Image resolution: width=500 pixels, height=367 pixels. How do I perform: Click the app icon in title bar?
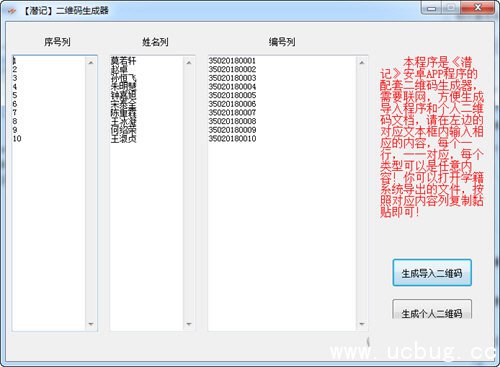(12, 11)
